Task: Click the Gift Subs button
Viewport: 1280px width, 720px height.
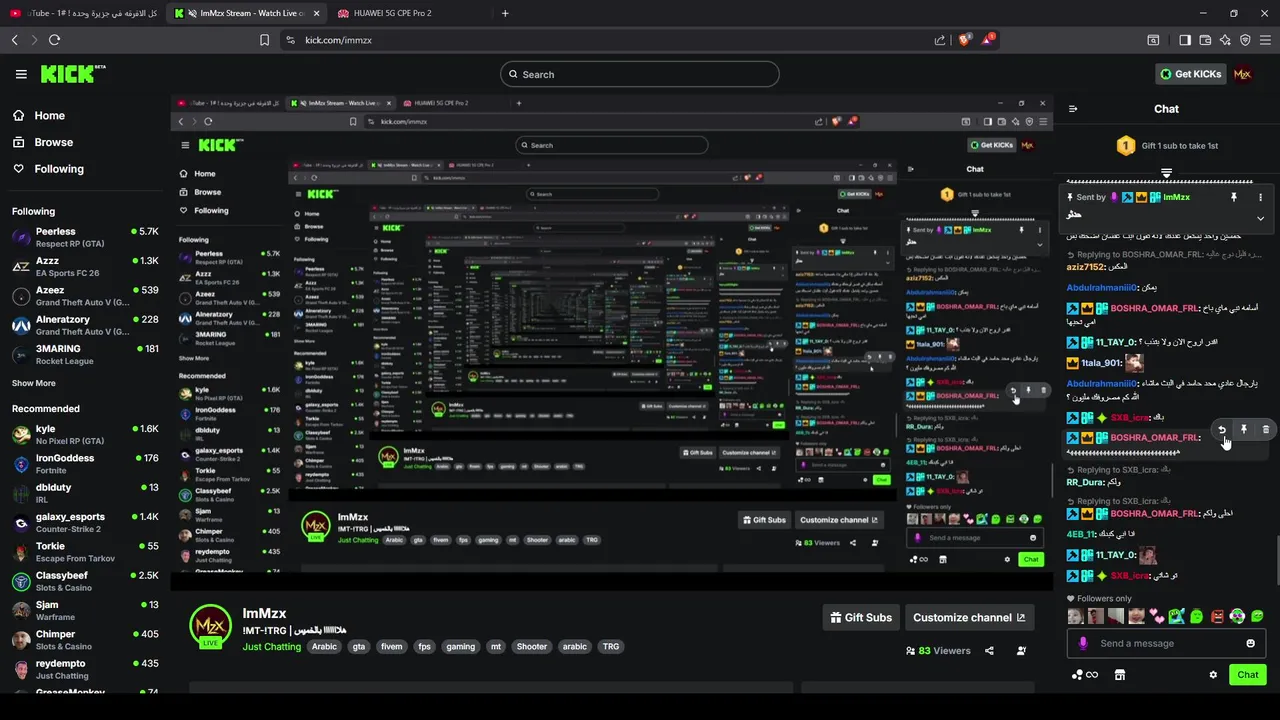Action: [861, 618]
